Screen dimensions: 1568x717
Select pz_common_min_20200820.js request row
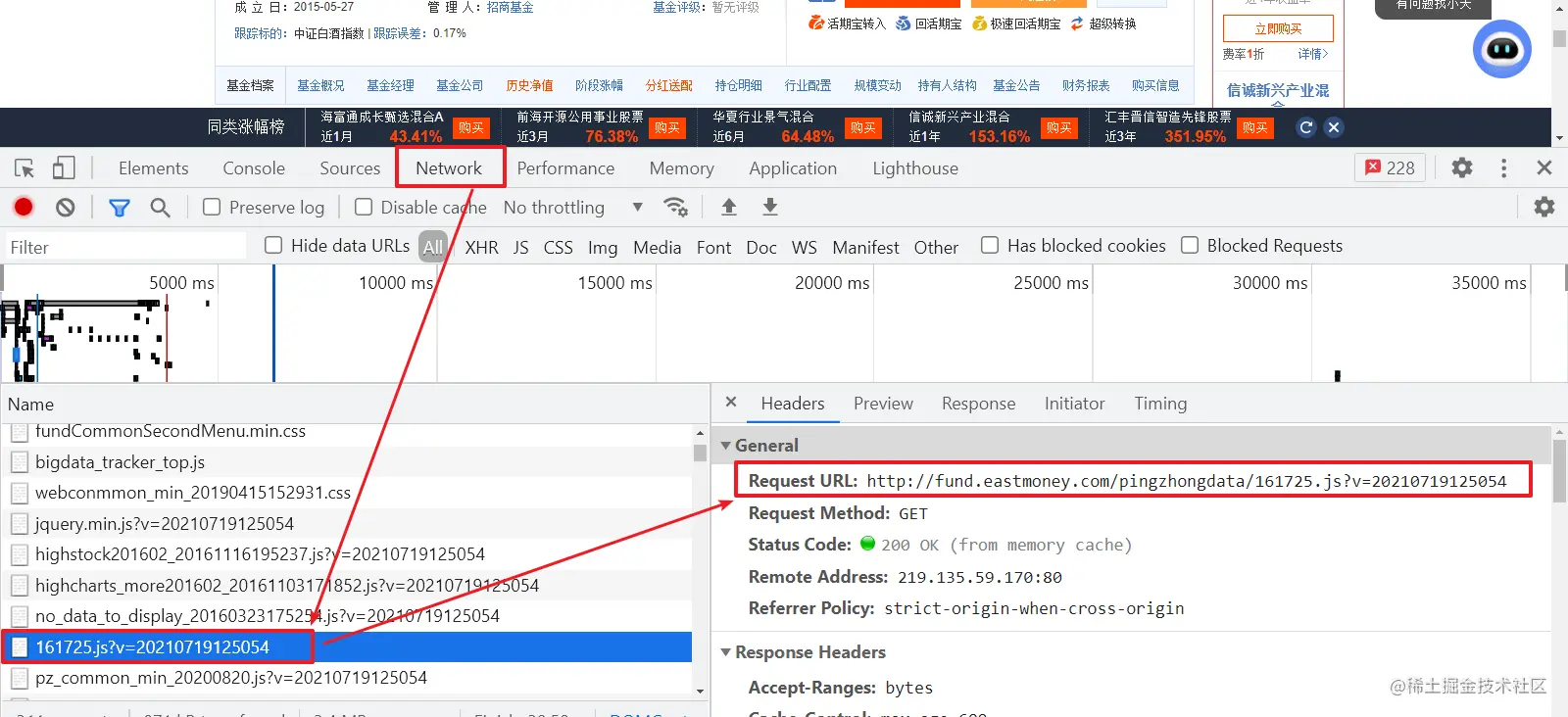click(347, 678)
